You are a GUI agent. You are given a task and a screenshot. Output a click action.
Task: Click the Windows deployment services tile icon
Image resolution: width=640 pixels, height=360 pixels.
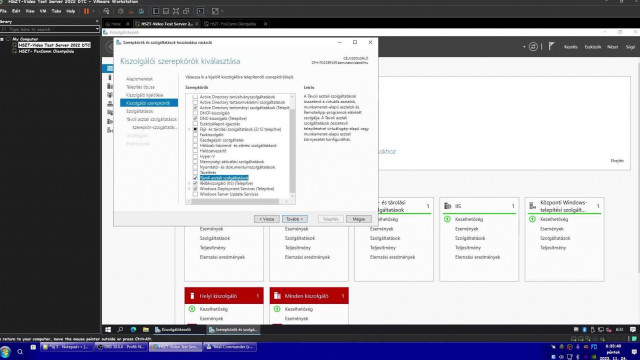click(532, 206)
